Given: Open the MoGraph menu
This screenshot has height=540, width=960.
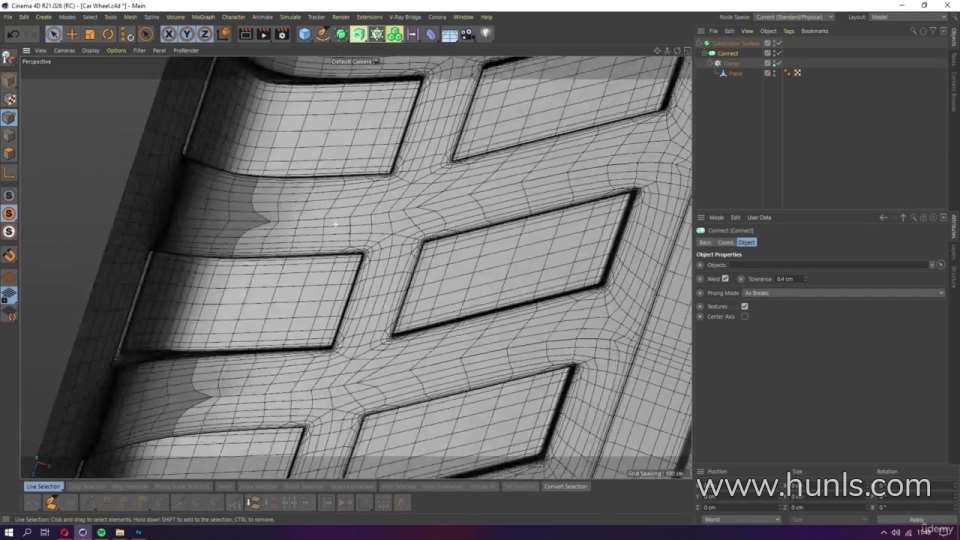Looking at the screenshot, I should tap(203, 17).
